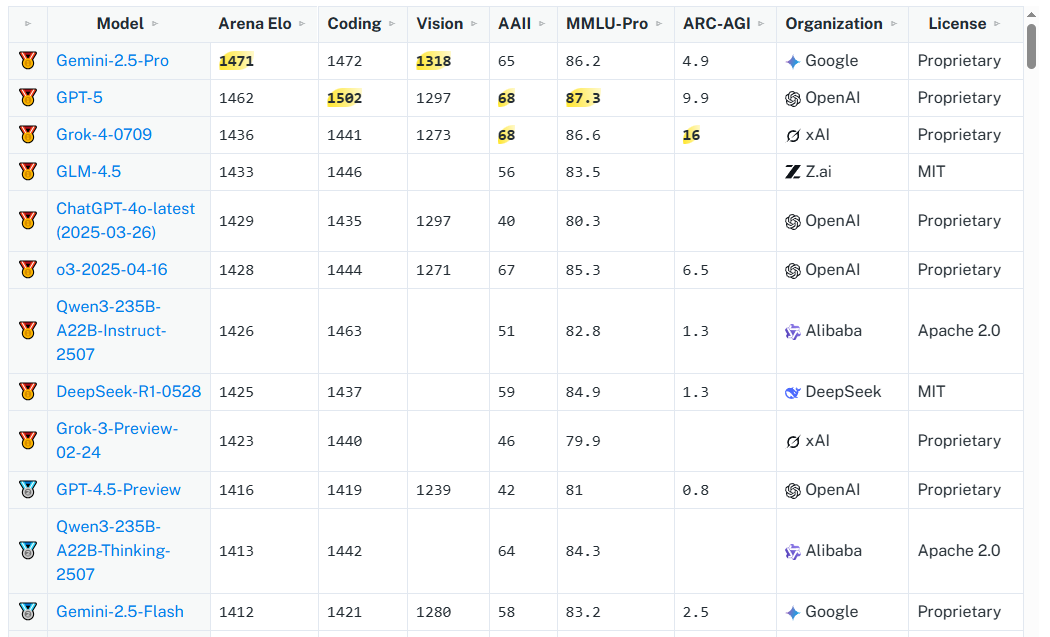
Task: Click the xAI logo in Grok-4-0709 row
Action: coord(793,135)
